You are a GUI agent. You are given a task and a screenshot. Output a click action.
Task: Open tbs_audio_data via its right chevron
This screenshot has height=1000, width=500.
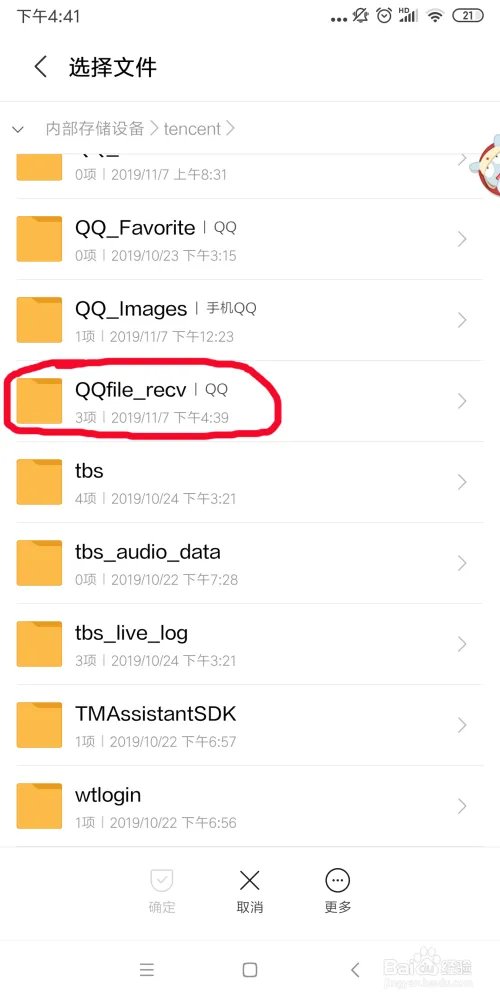point(462,563)
